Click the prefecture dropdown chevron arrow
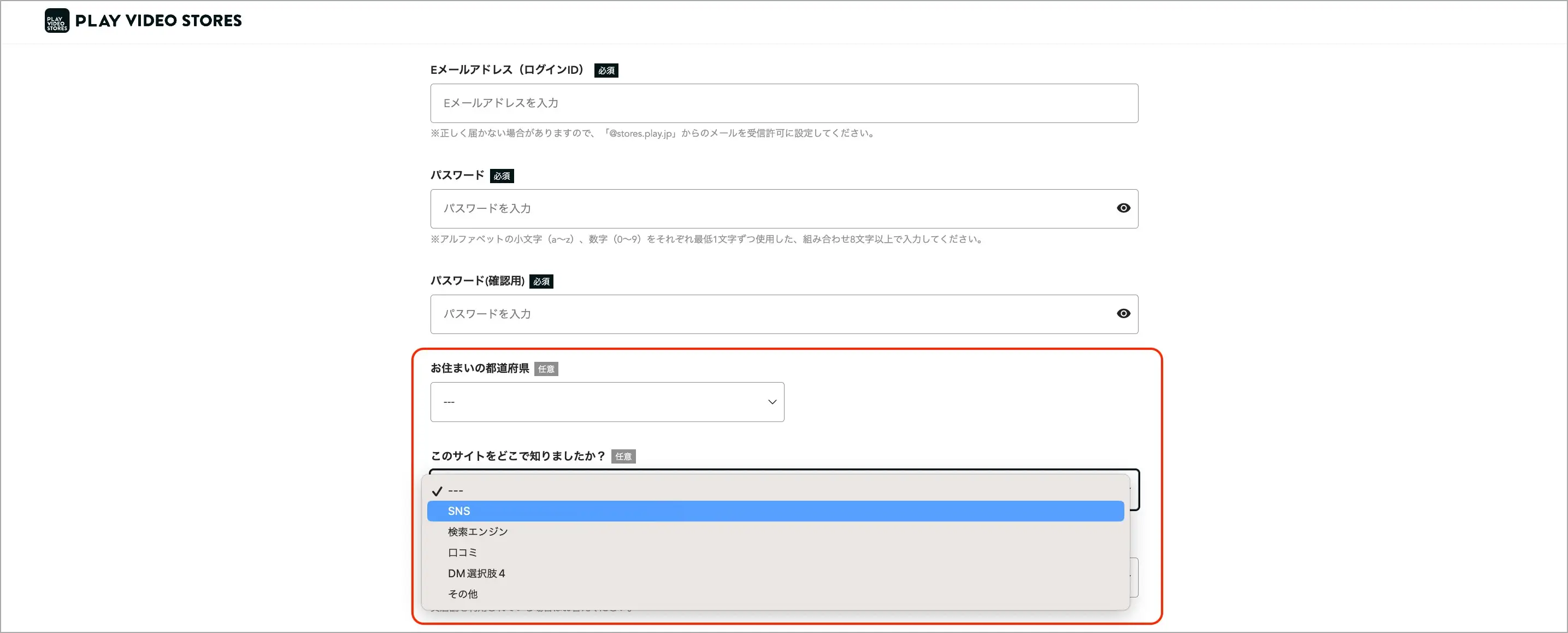Screen dimensions: 1568x633 click(772, 402)
